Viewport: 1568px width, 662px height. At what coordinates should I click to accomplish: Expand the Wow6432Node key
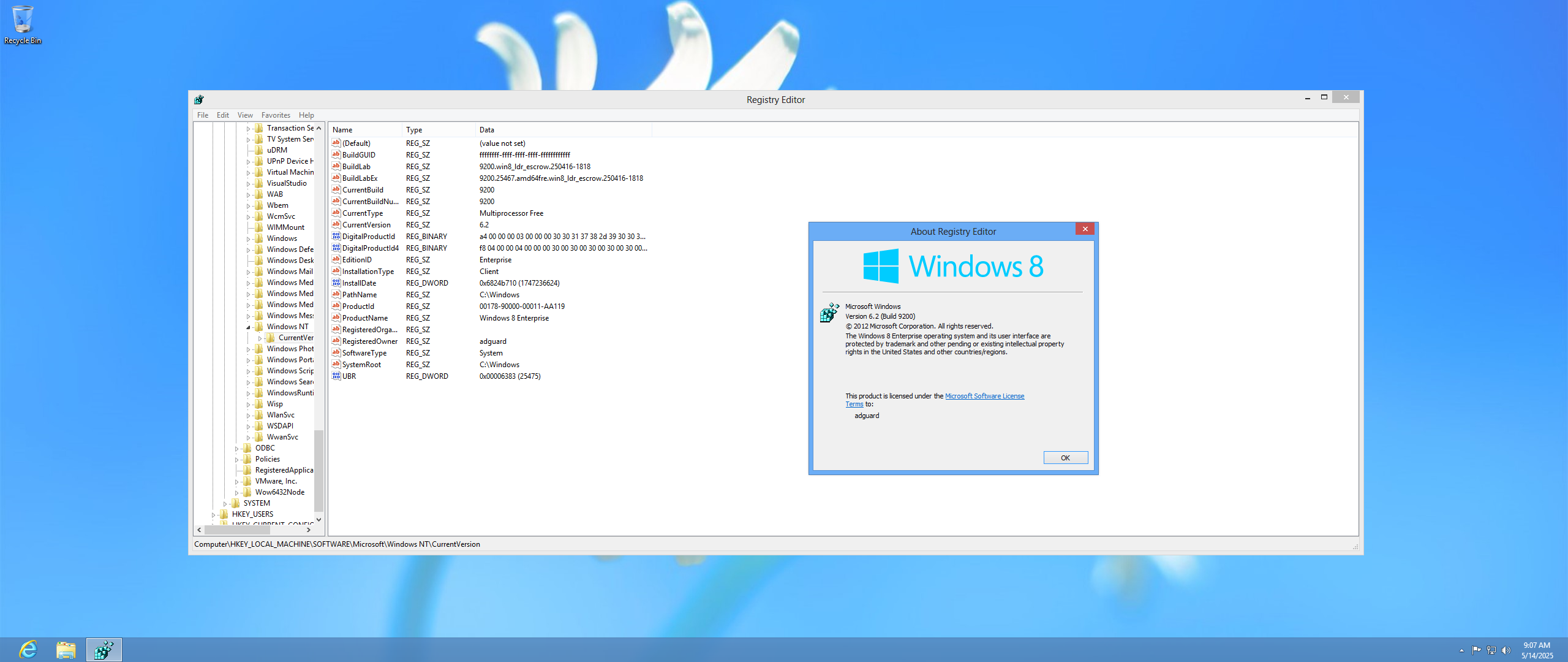(236, 492)
